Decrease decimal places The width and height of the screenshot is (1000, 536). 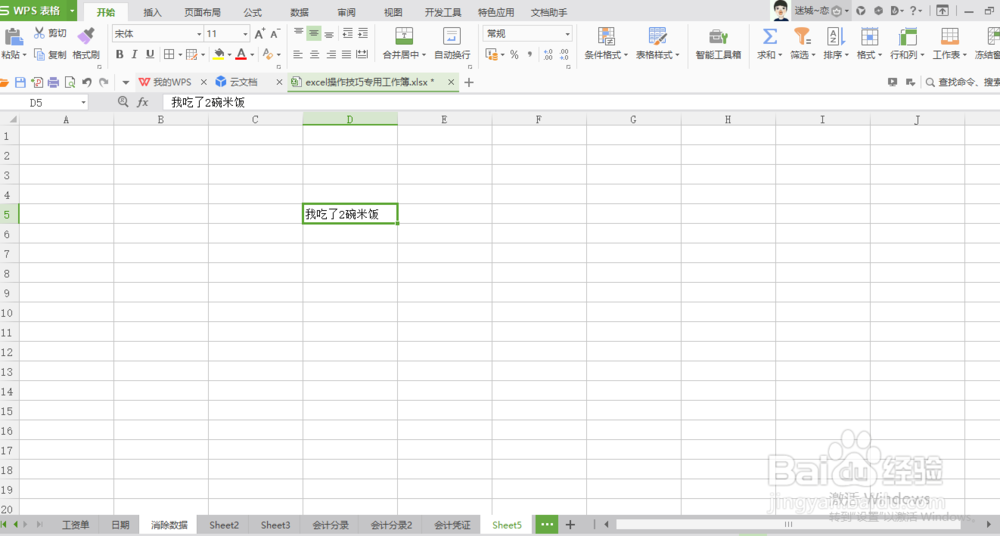(x=564, y=55)
